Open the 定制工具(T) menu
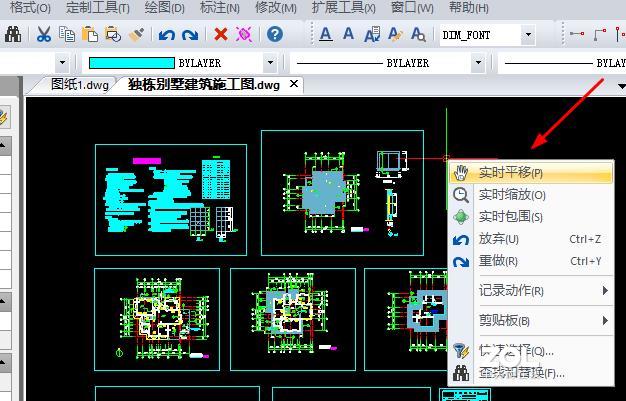Image resolution: width=626 pixels, height=401 pixels. [x=97, y=7]
